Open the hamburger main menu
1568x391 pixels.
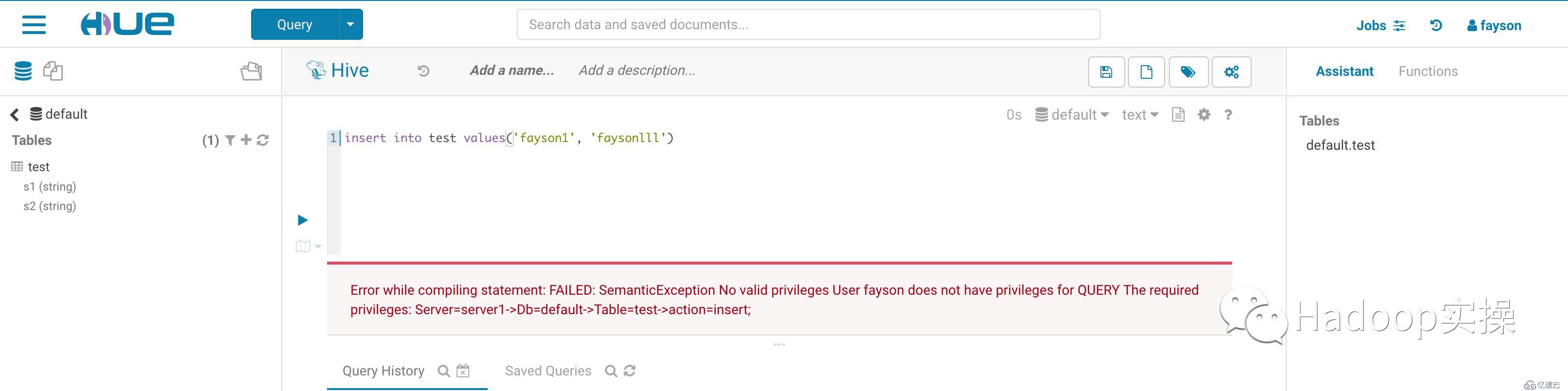(x=34, y=25)
